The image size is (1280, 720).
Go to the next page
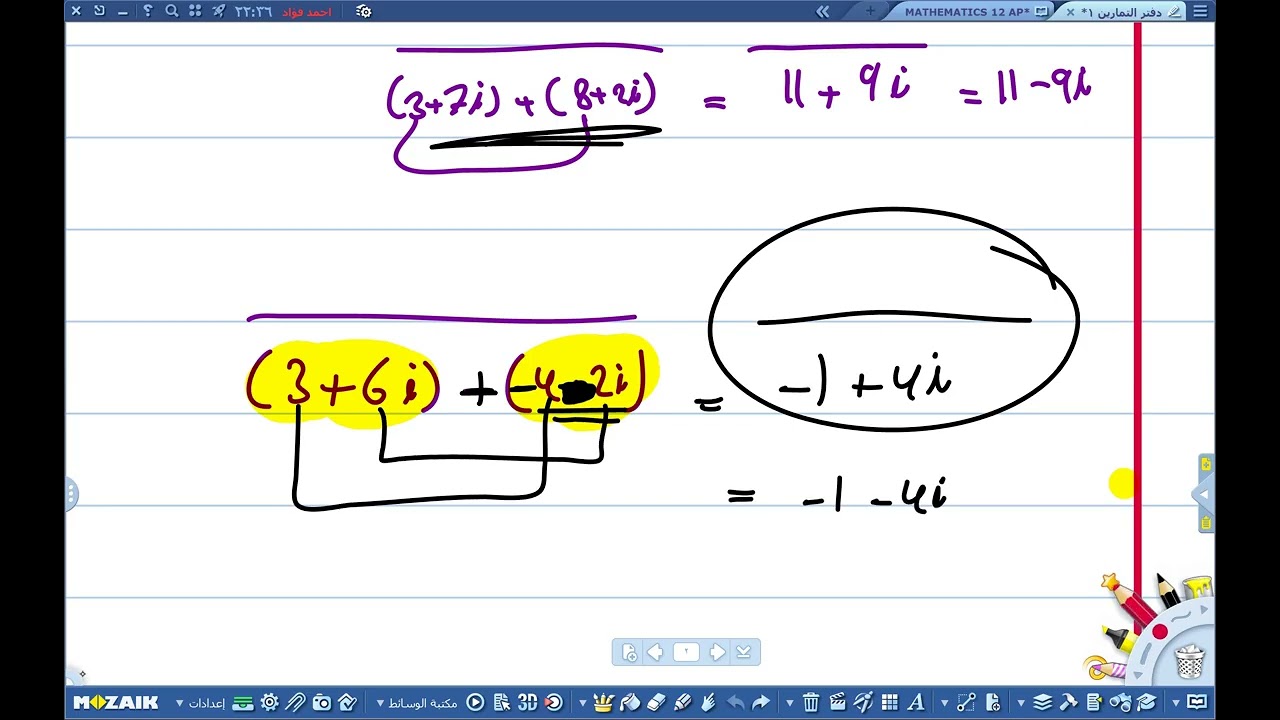(717, 652)
